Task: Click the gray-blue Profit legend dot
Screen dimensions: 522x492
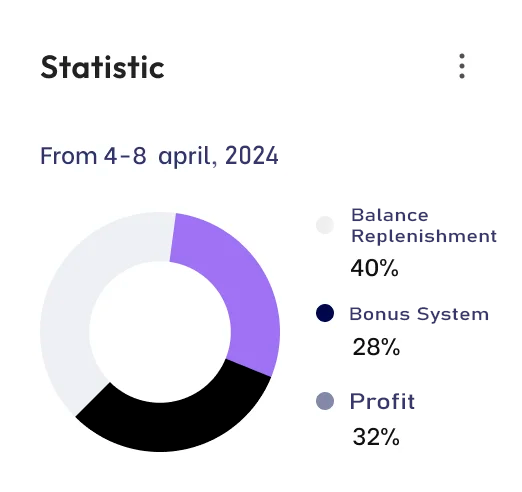Action: 325,401
